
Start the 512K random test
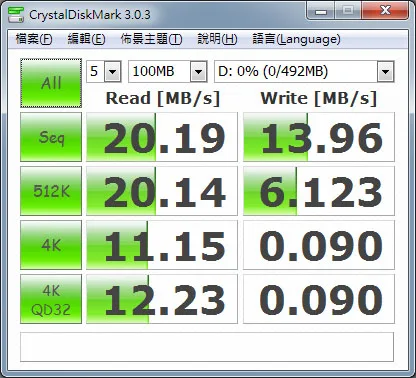51,191
